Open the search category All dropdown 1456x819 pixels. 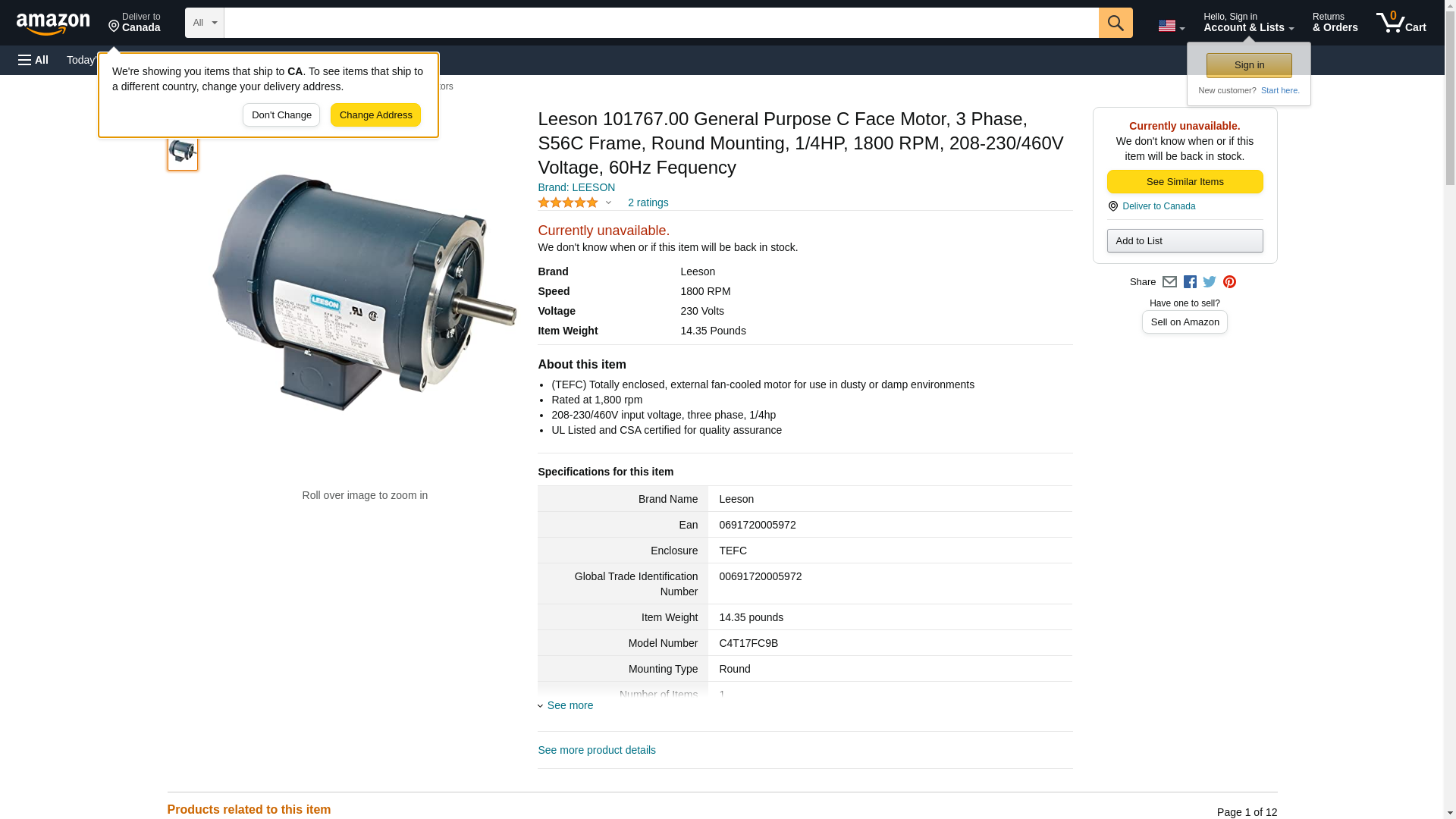pyautogui.click(x=204, y=23)
